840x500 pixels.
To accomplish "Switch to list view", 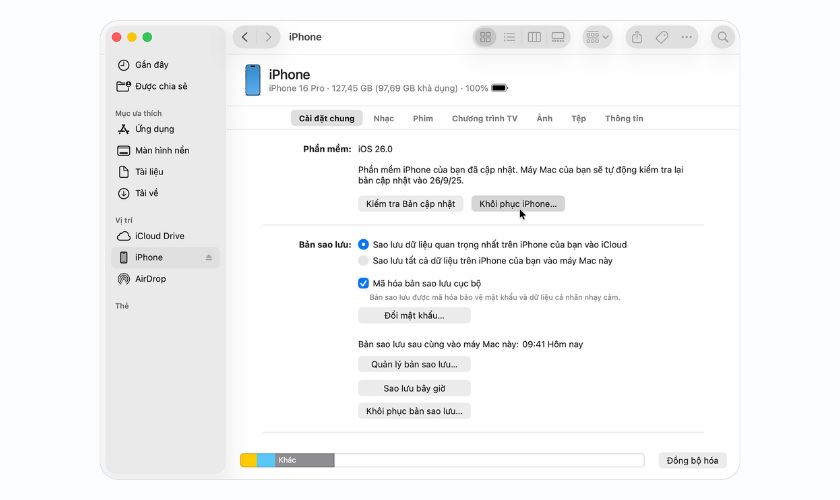I will pos(510,37).
